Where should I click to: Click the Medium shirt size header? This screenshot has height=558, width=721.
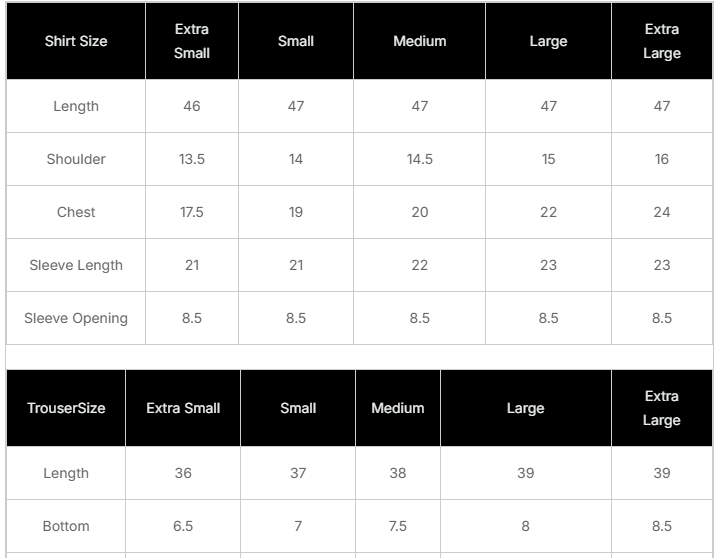[420, 41]
